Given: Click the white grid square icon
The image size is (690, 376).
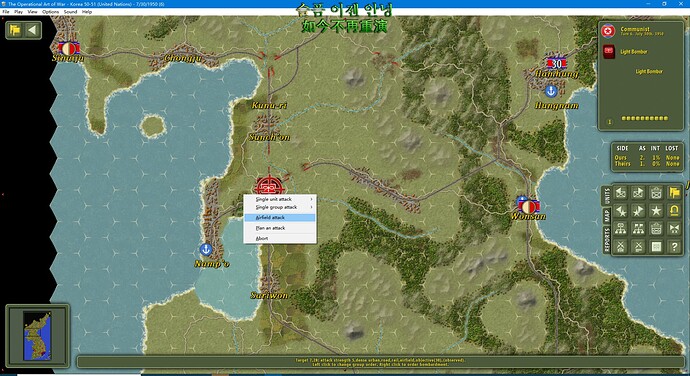Looking at the screenshot, I should point(656,247).
